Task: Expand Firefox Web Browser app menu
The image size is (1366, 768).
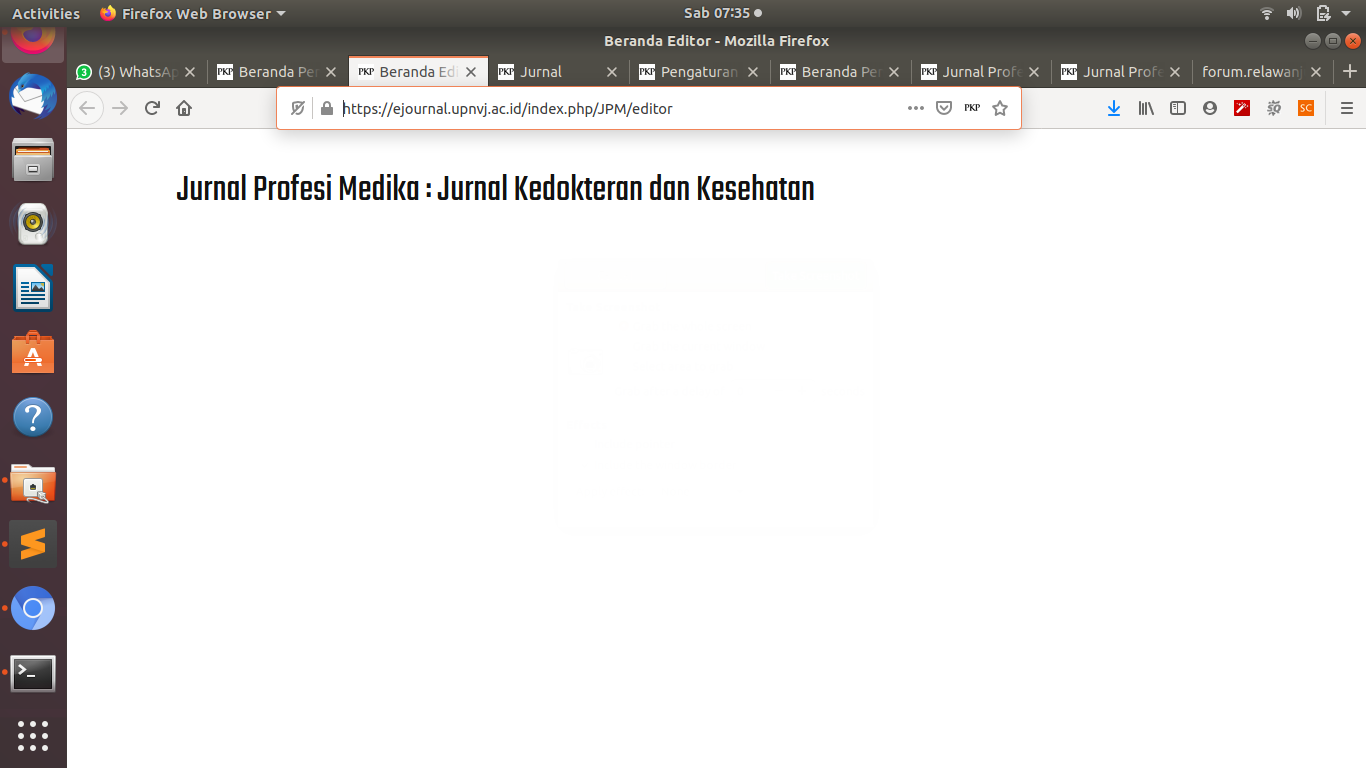Action: pyautogui.click(x=193, y=13)
